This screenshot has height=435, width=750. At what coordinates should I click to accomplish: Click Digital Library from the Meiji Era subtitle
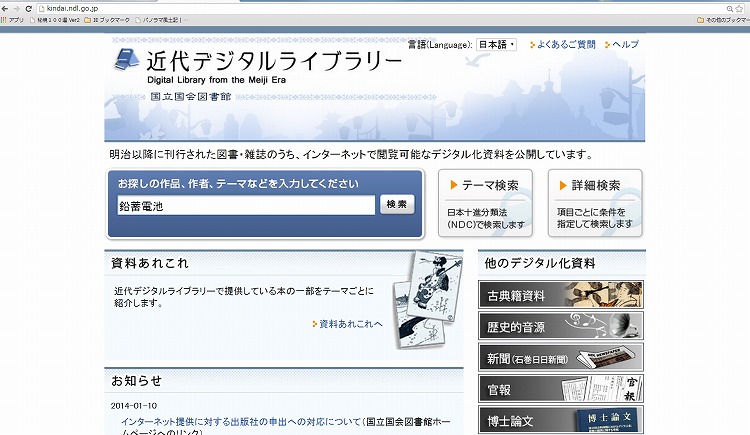pos(216,80)
